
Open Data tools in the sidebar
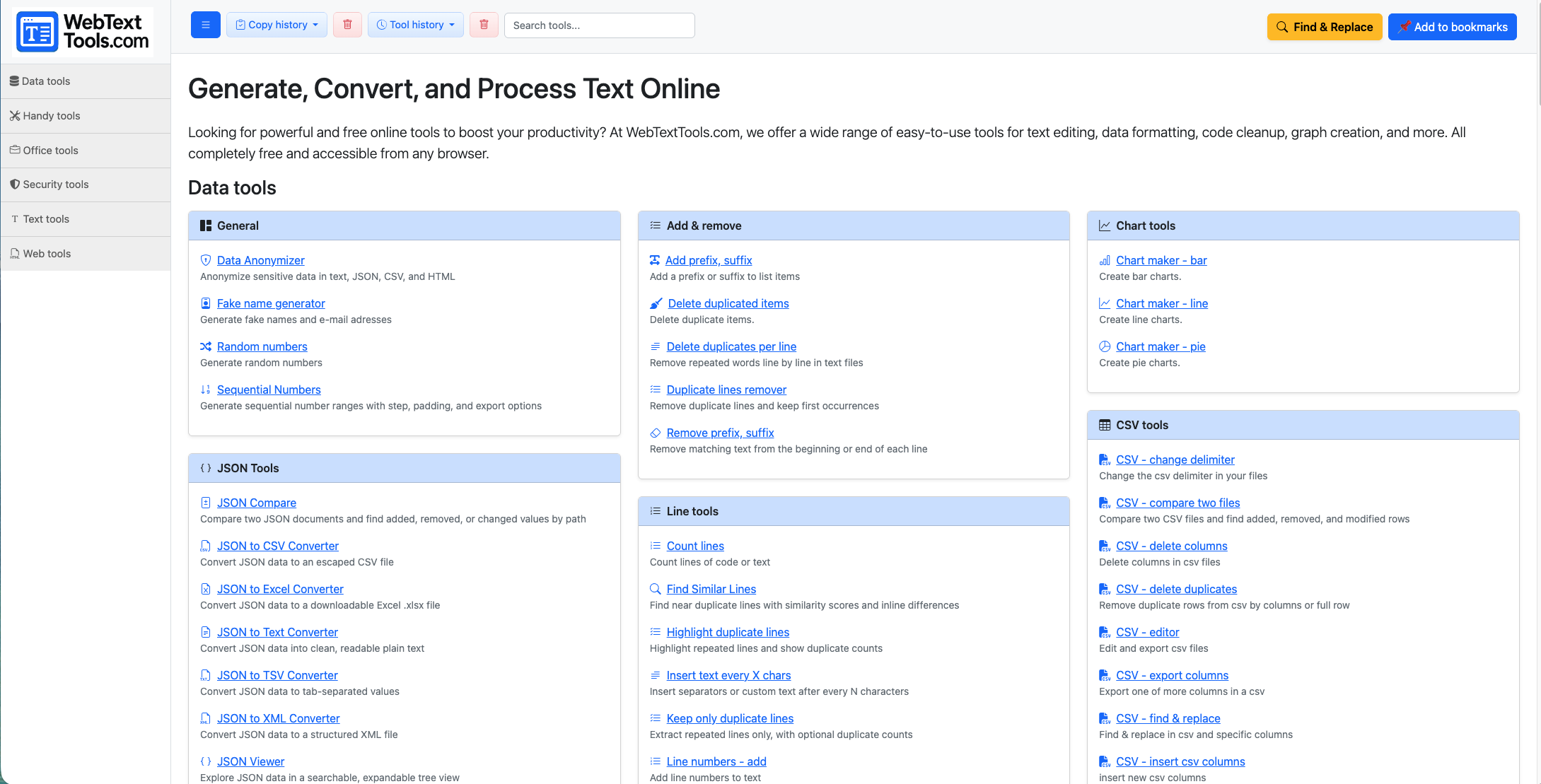[86, 81]
